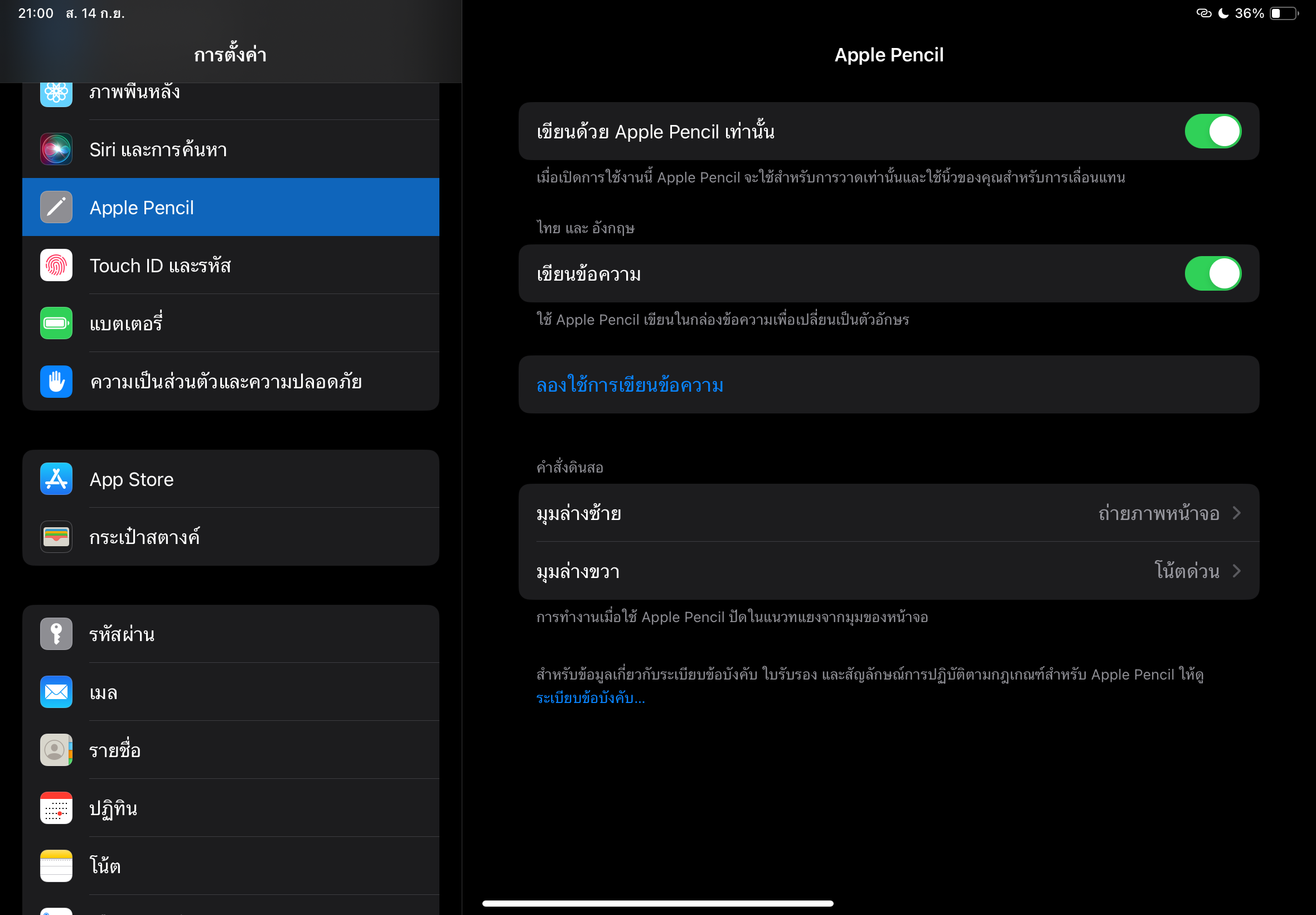Tap the hotspot link icon in status bar

pyautogui.click(x=1204, y=13)
